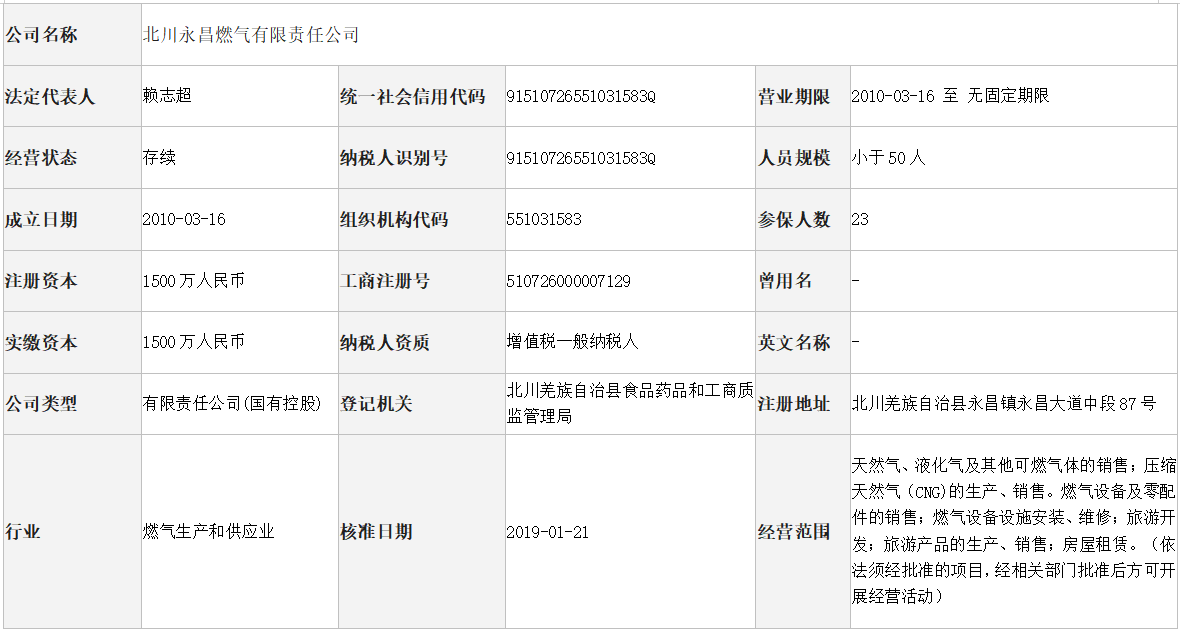Click unified credit code 91510726551031583Q value
This screenshot has width=1180, height=631.
pyautogui.click(x=581, y=97)
